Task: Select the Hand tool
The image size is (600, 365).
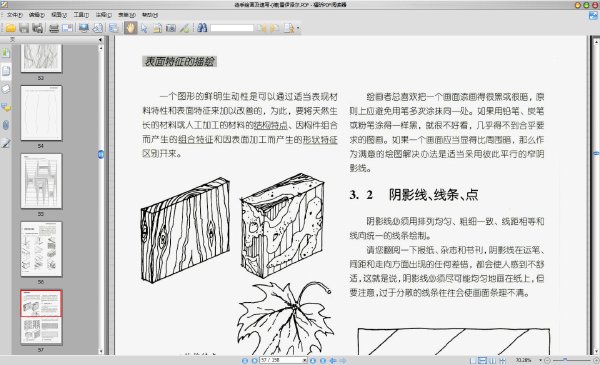Action: point(130,28)
